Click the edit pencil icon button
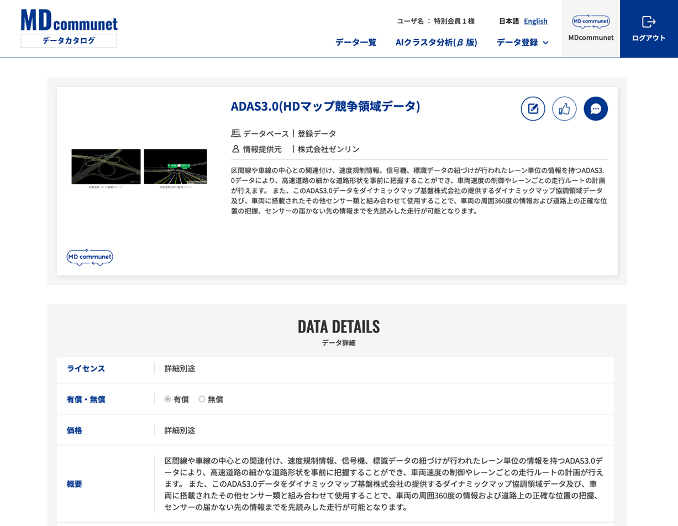The height and width of the screenshot is (526, 678). tap(534, 109)
